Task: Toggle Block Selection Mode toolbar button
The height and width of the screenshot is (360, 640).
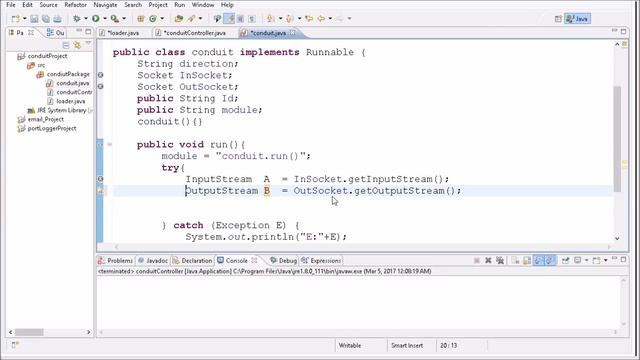Action: tap(240, 19)
